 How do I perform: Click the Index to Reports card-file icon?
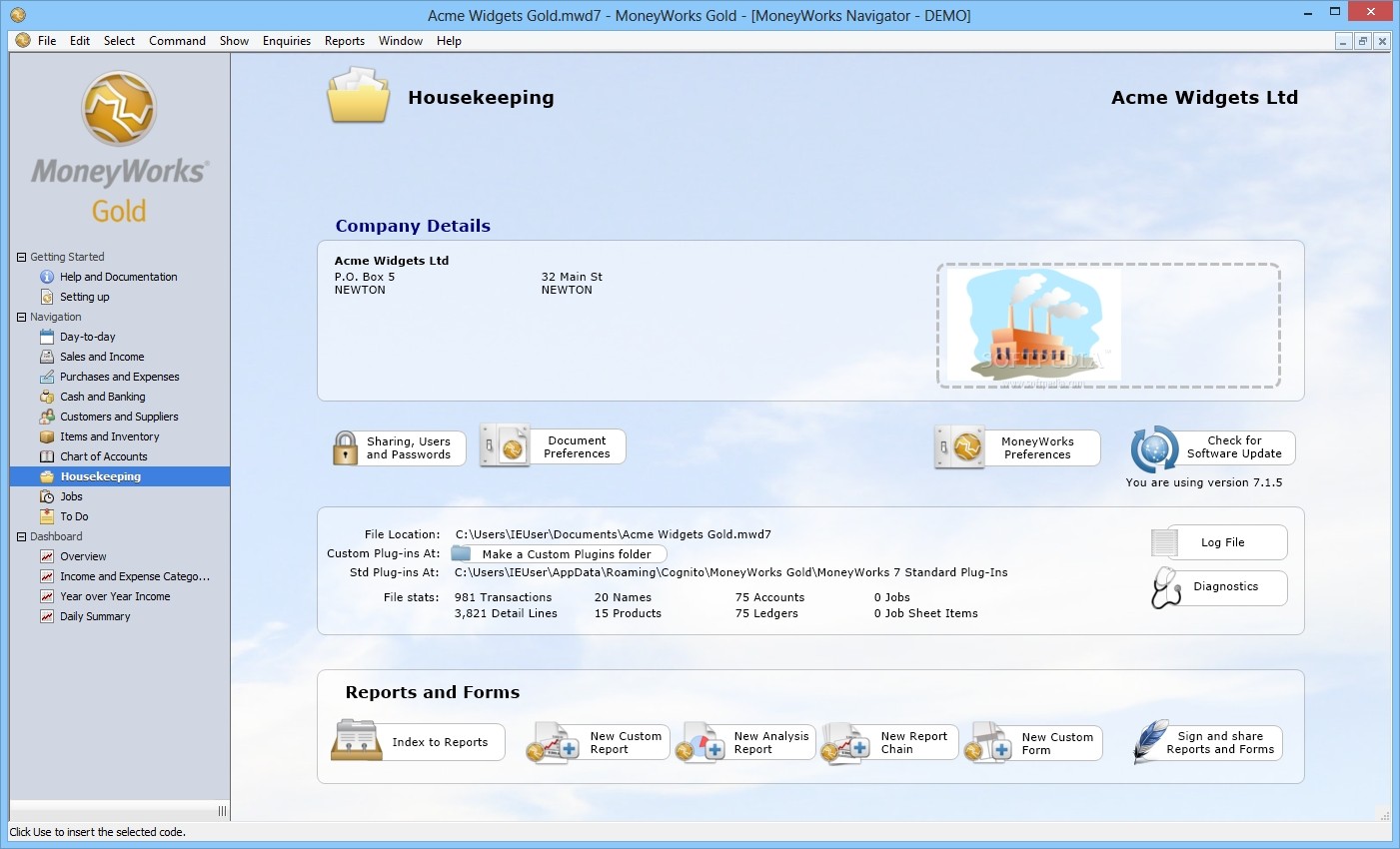(357, 740)
